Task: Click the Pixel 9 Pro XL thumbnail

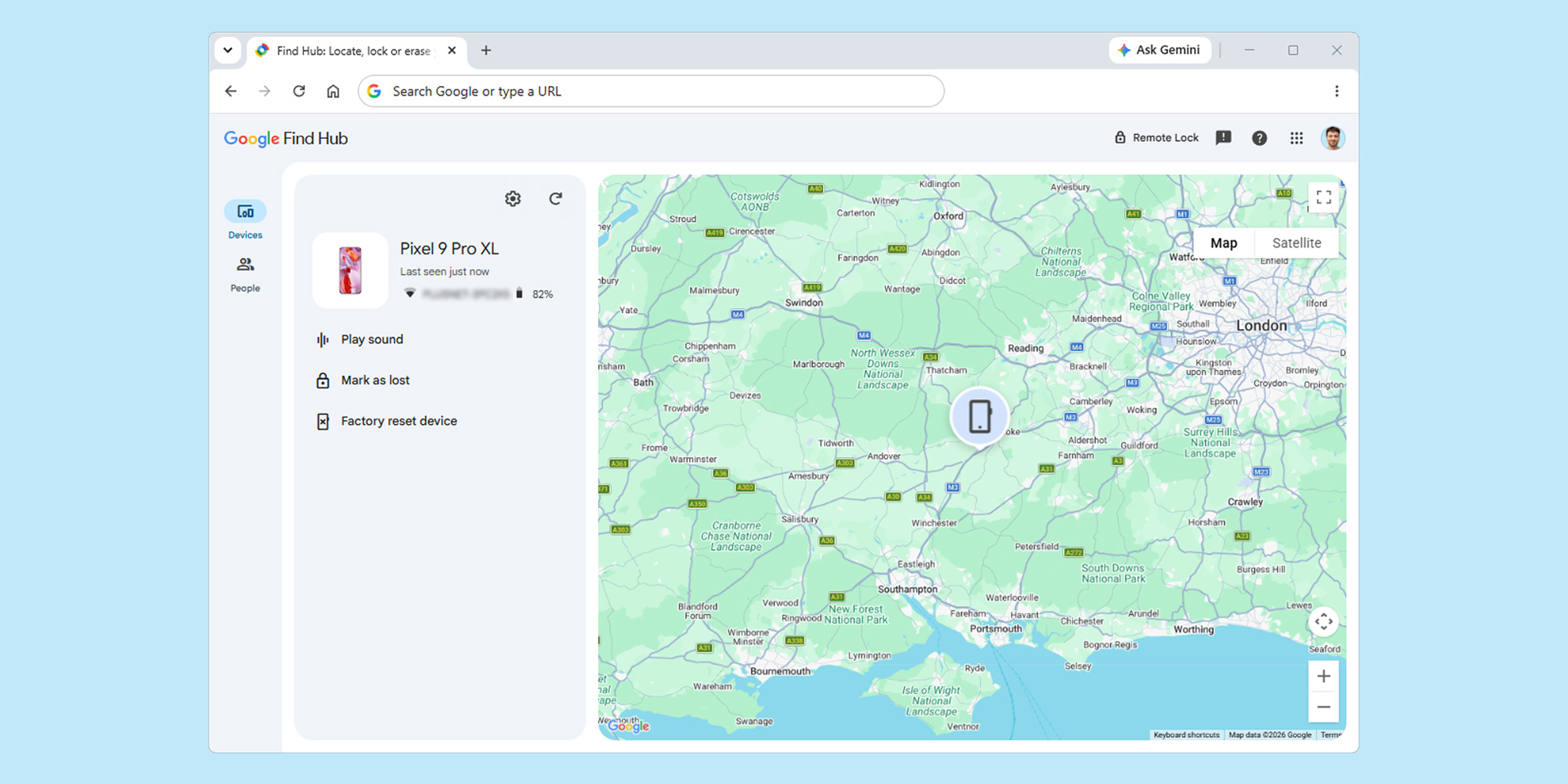Action: coord(350,270)
